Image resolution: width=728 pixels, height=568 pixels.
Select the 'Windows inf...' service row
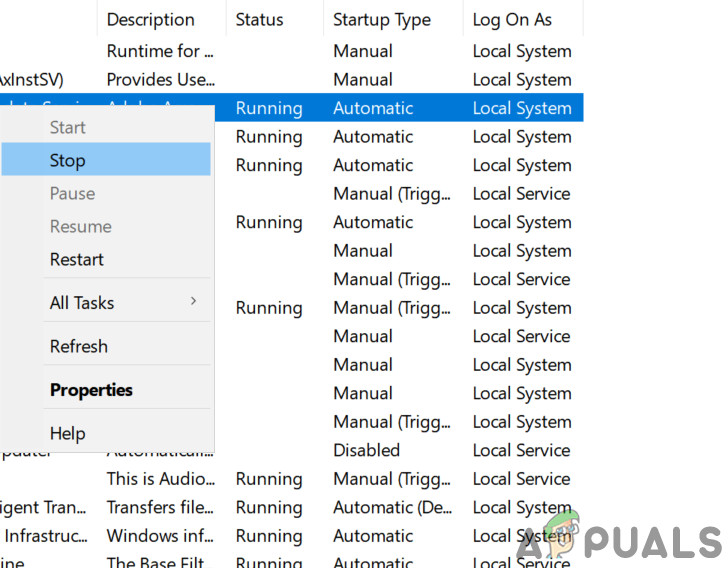click(160, 536)
